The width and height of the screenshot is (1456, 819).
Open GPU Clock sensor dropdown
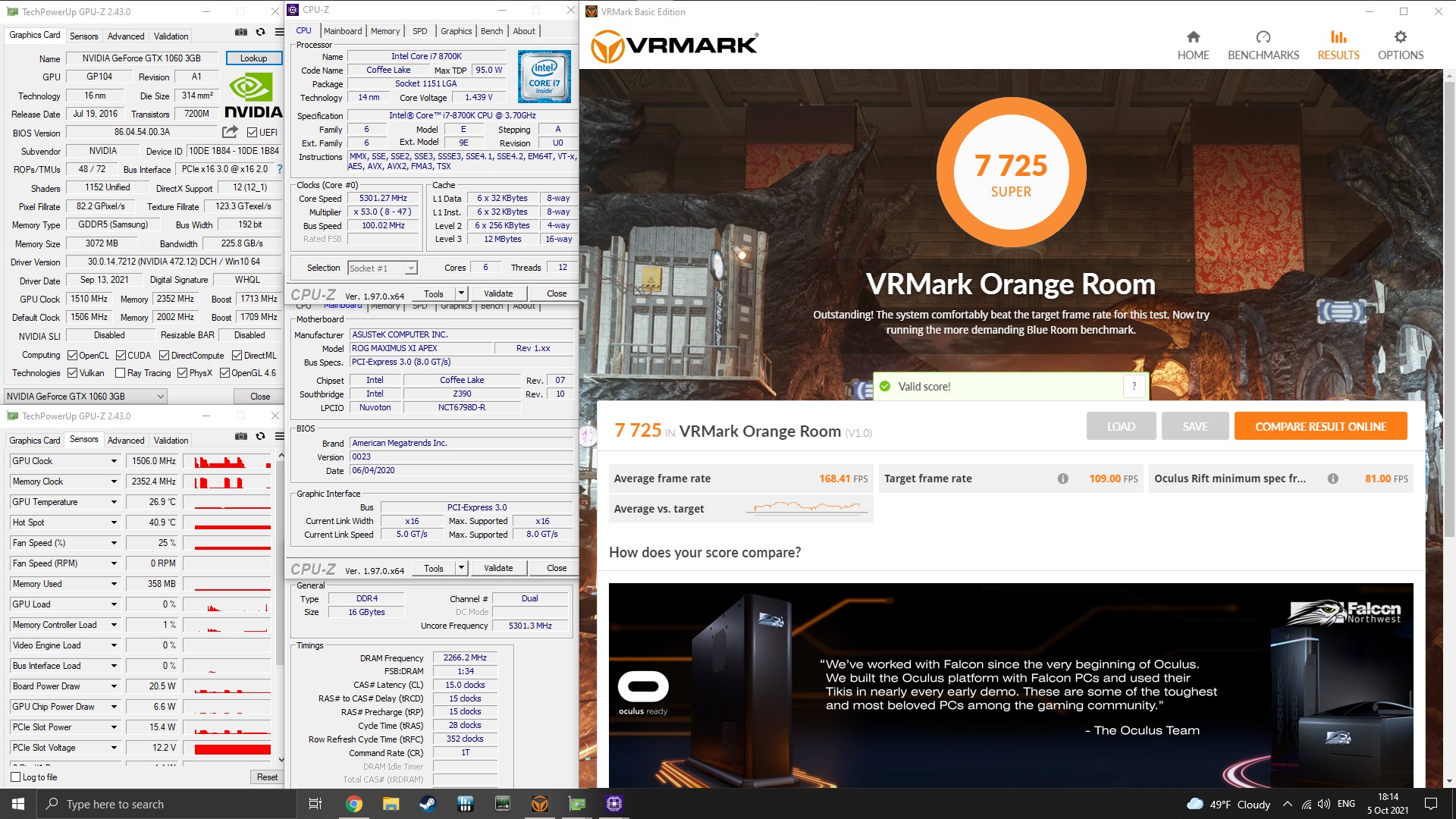click(x=114, y=461)
